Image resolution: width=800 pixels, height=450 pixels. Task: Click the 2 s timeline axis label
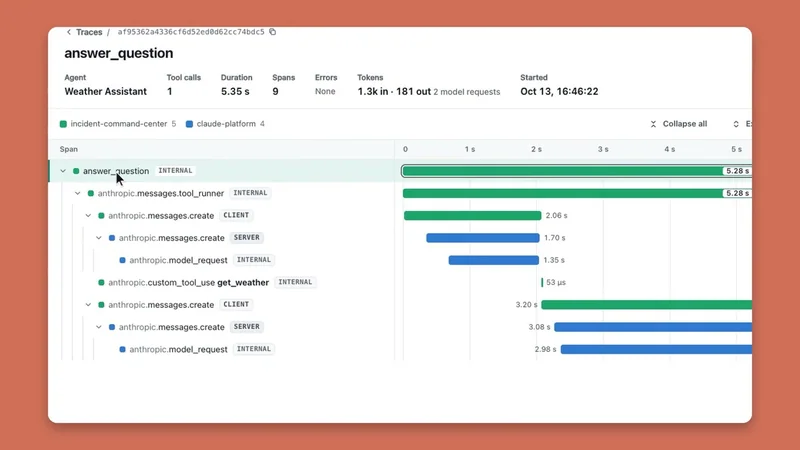click(536, 149)
